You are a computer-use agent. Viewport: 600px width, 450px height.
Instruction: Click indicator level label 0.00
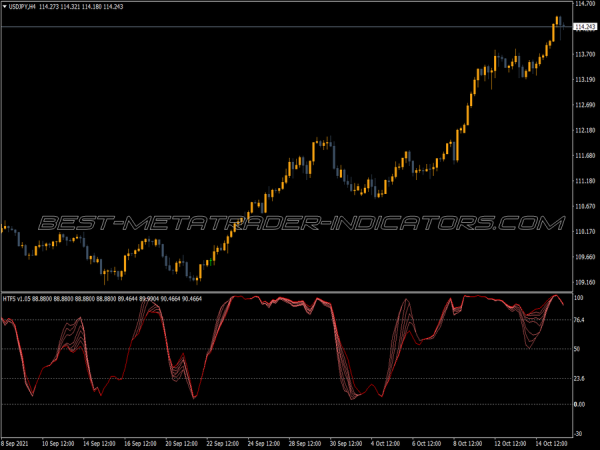579,404
